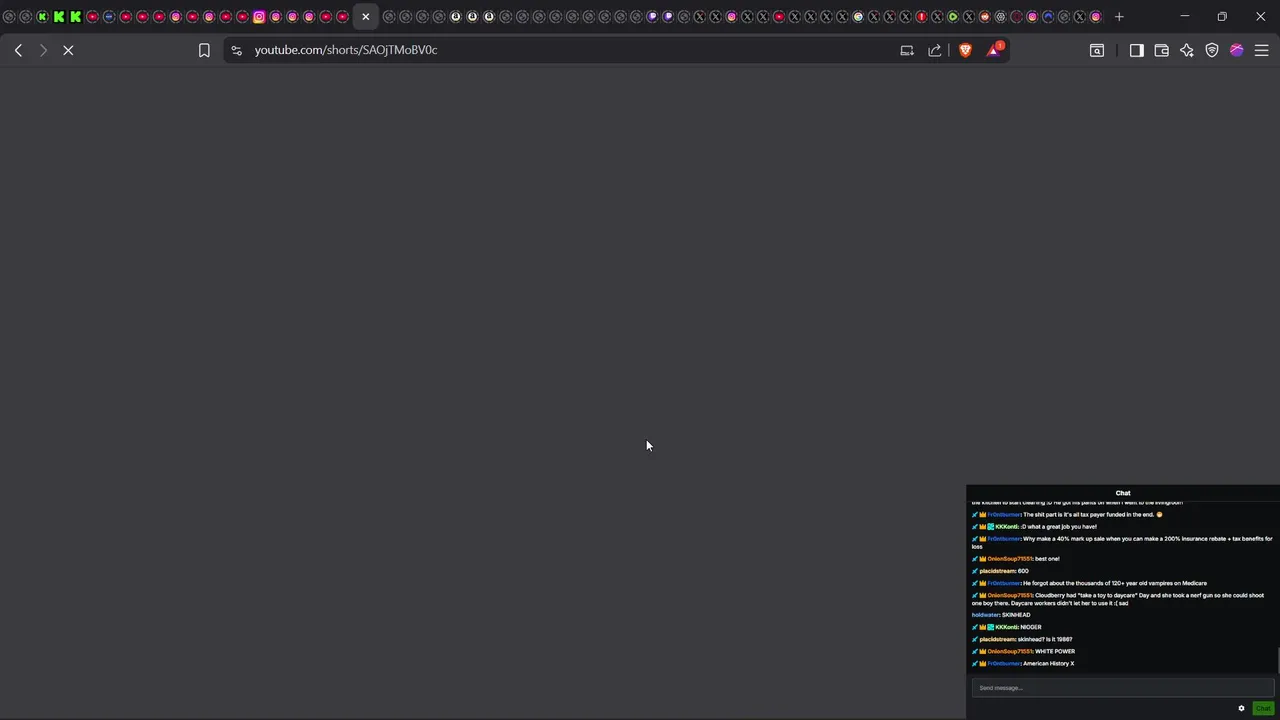The image size is (1280, 720).
Task: Open the tab search icon in toolbar
Action: 1097,50
